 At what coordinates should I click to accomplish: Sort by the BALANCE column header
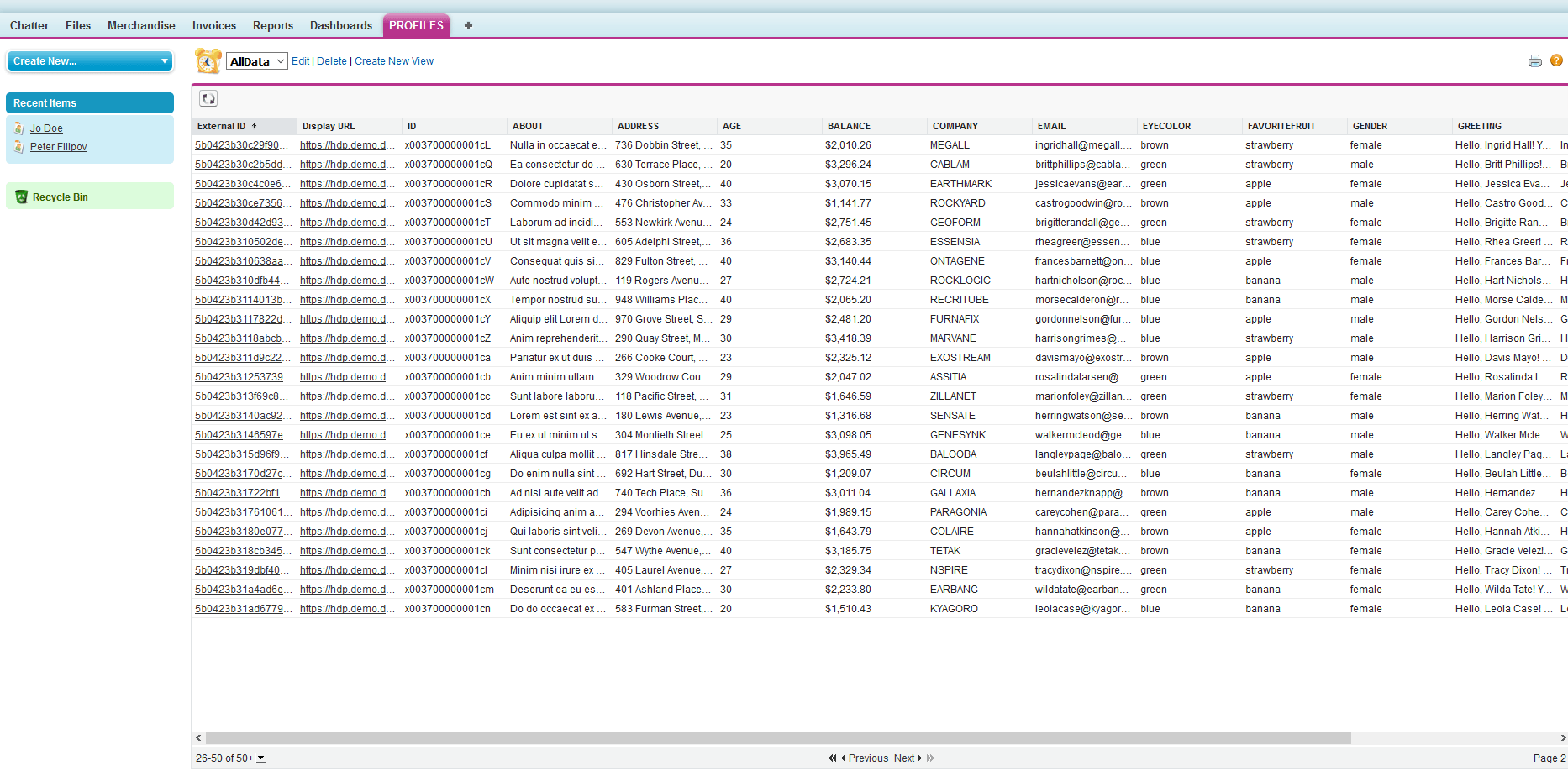[849, 126]
